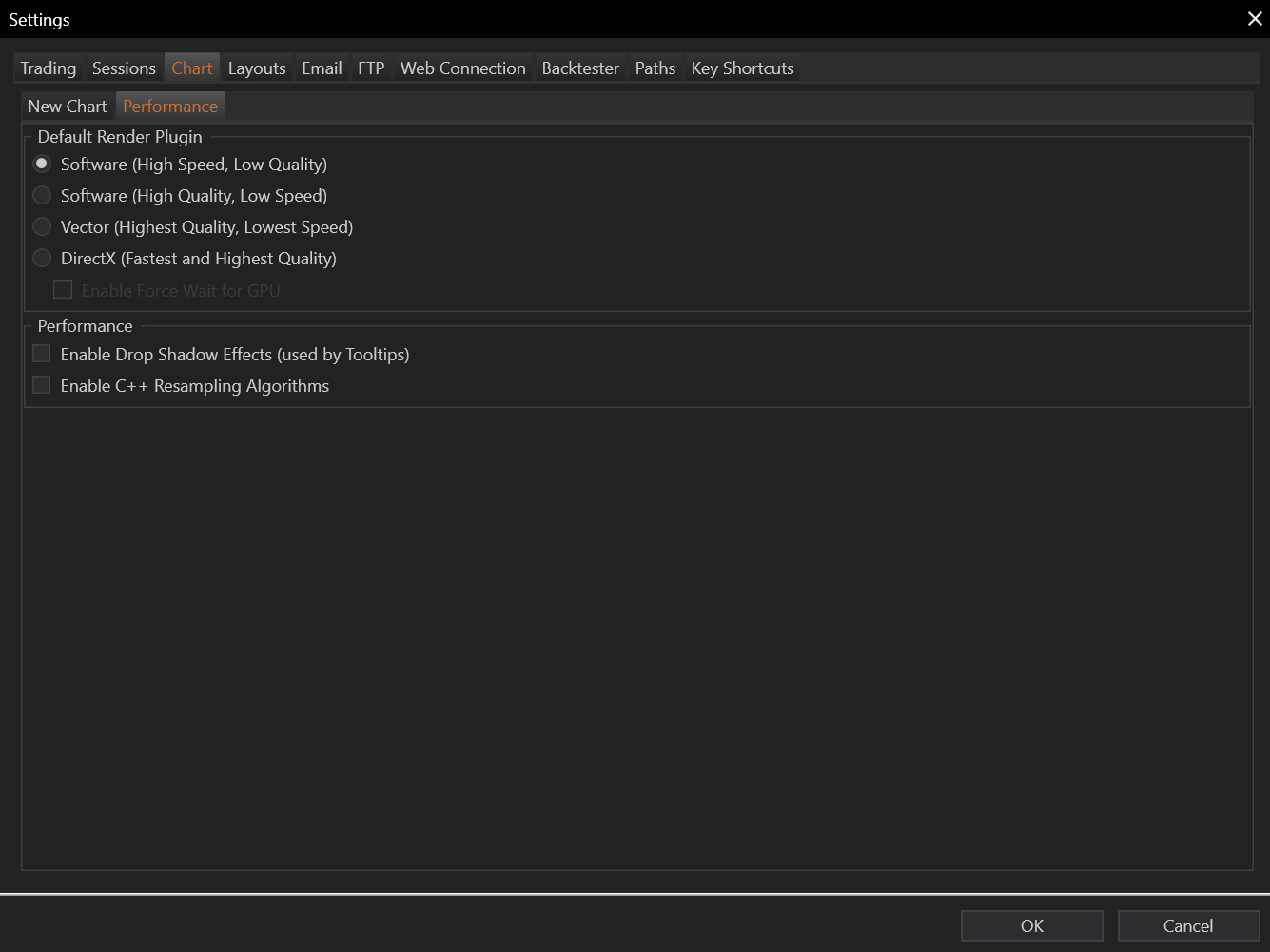
Task: Switch to the Sessions tab
Action: coord(124,68)
